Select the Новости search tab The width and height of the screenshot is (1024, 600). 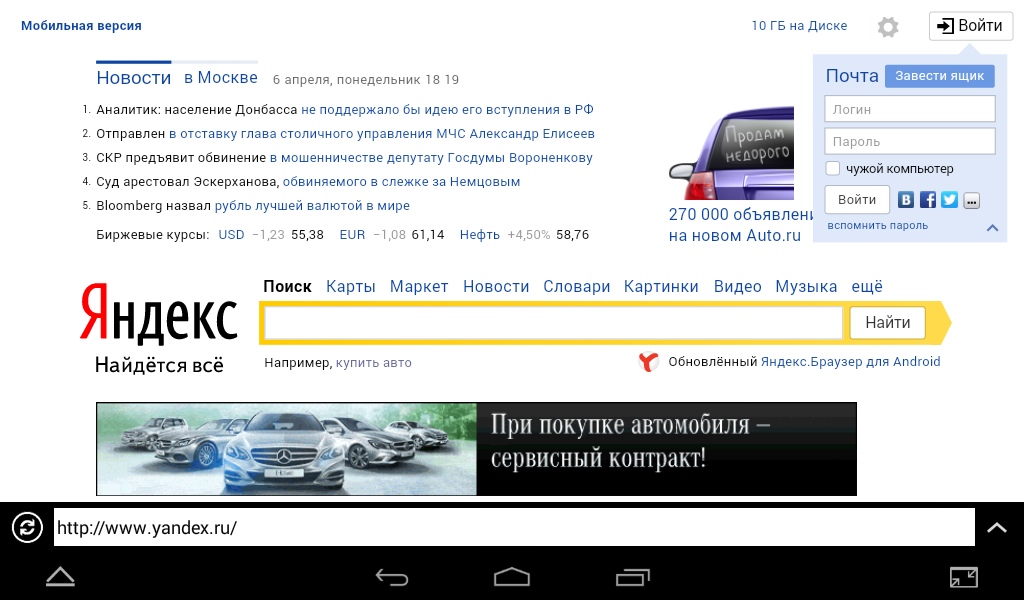pos(496,287)
